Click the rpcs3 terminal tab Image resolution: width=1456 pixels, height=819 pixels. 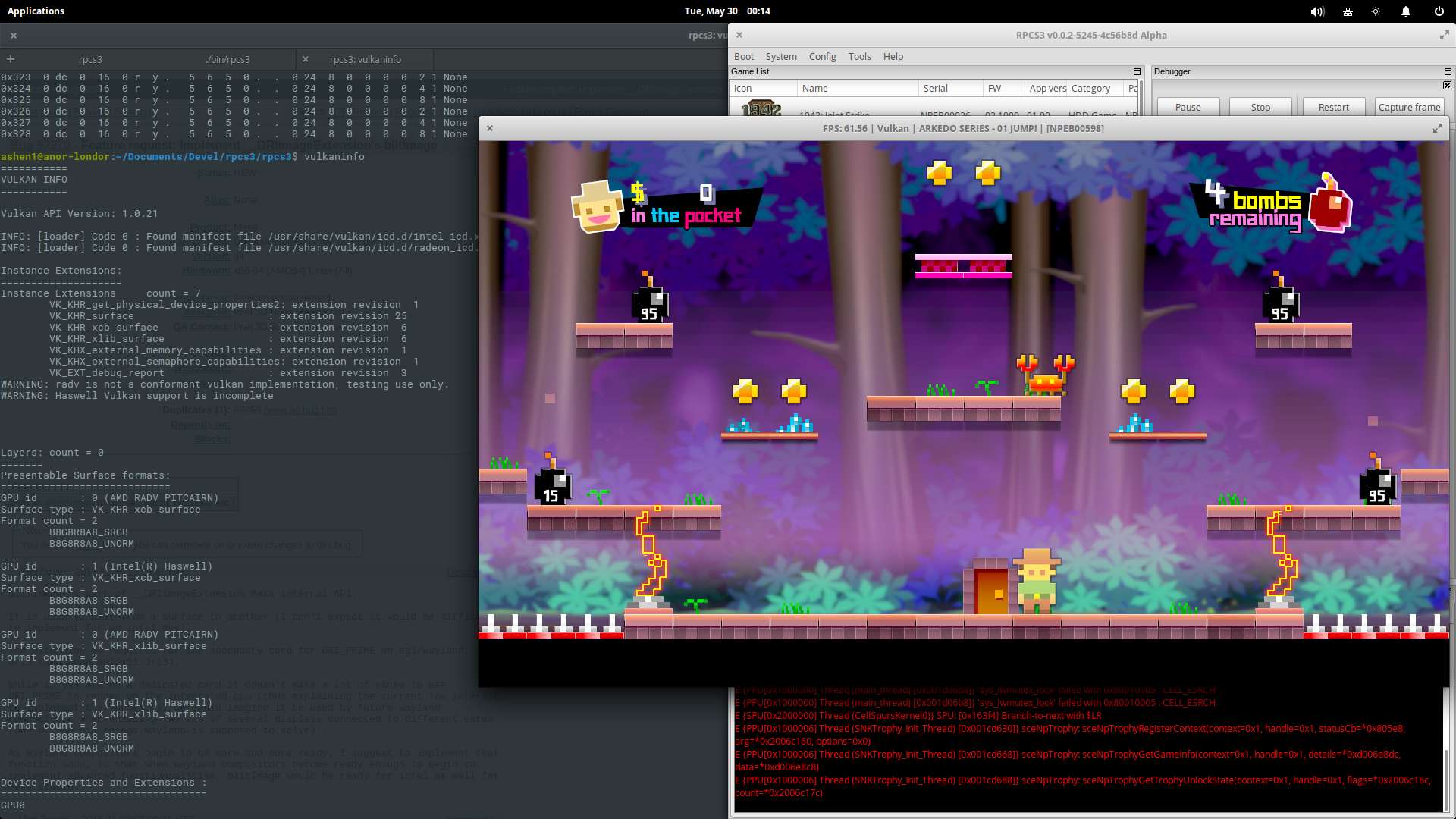(90, 58)
